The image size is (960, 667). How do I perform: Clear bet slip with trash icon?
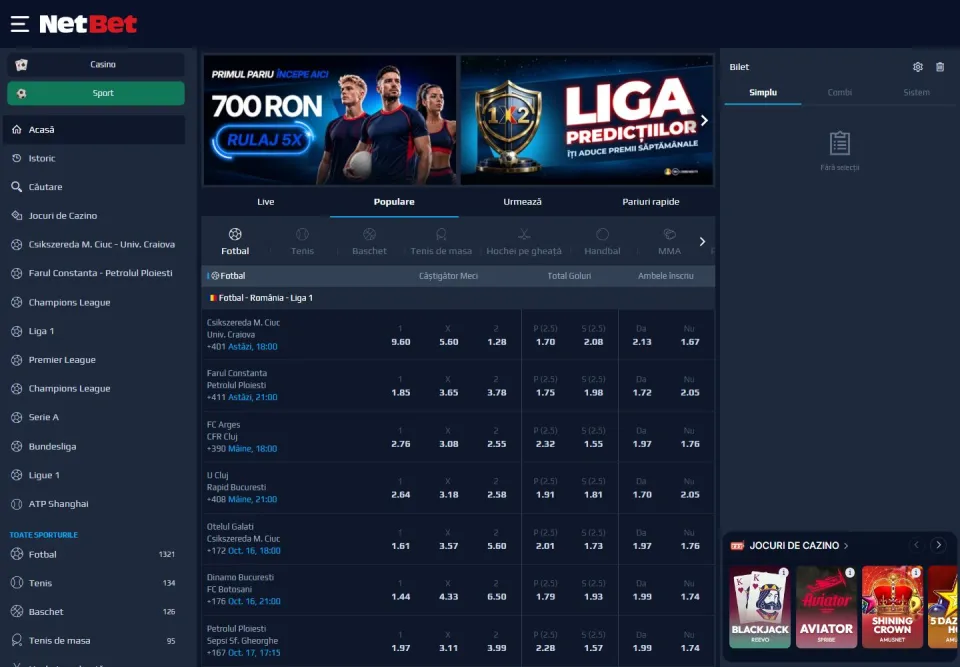[x=940, y=67]
